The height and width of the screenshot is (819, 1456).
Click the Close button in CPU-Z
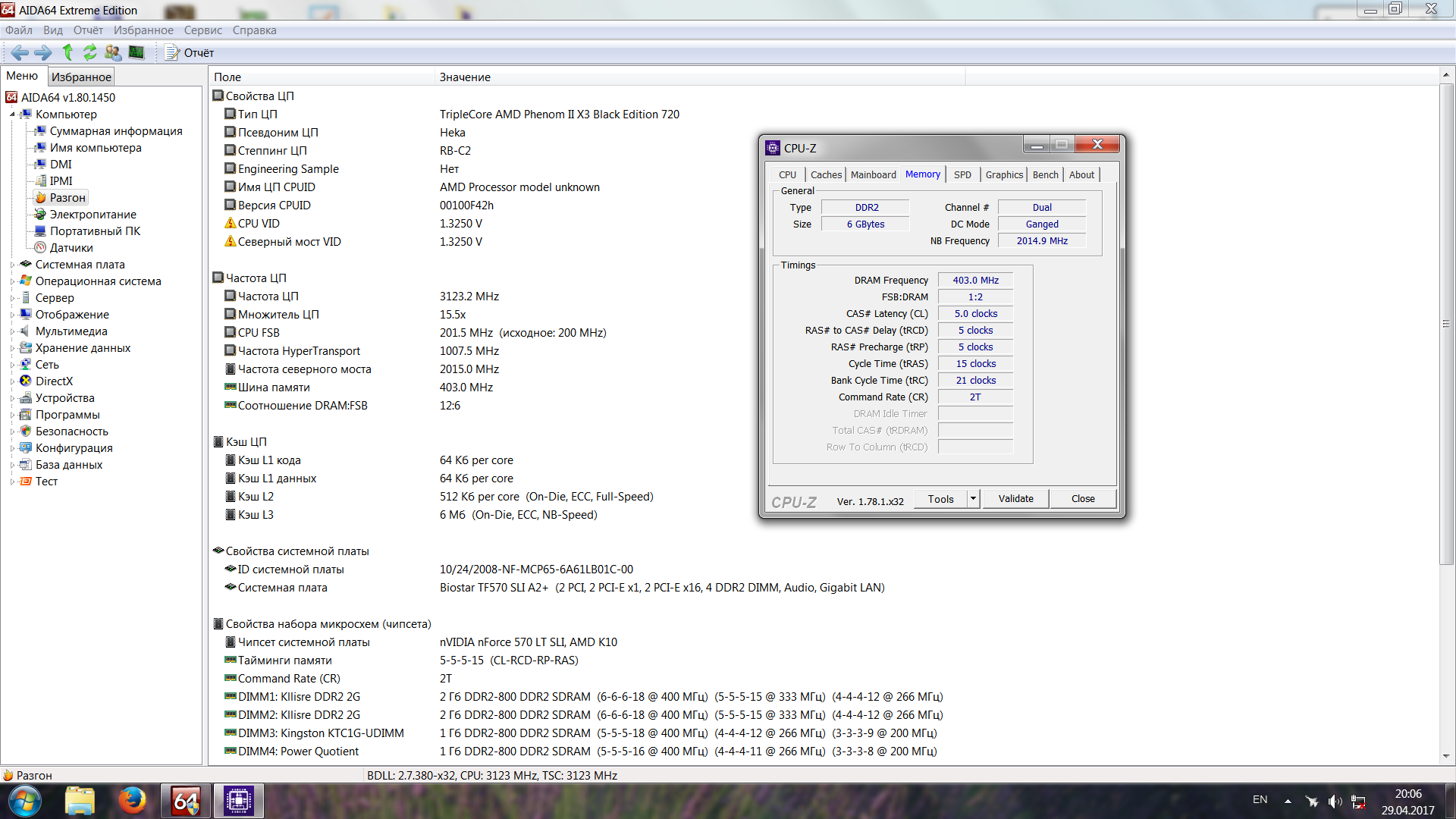point(1082,498)
